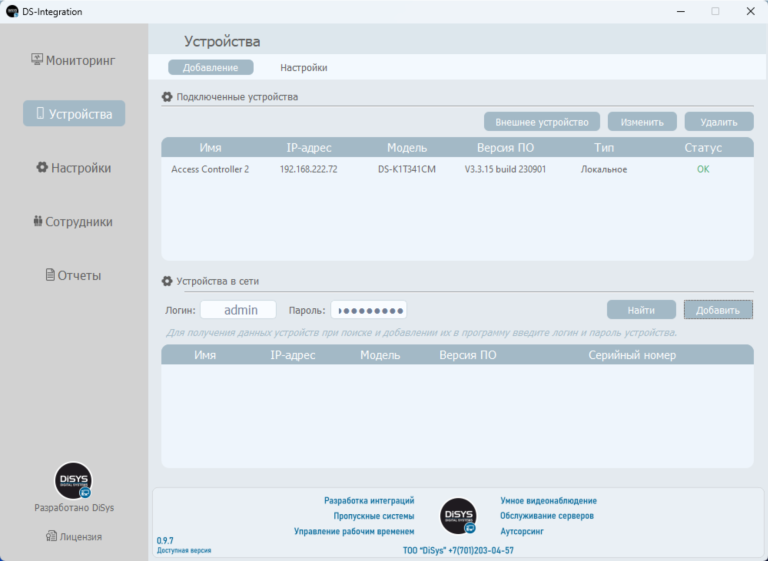Open the Отчеты reports section
Viewport: 768px width, 561px height.
[x=74, y=275]
